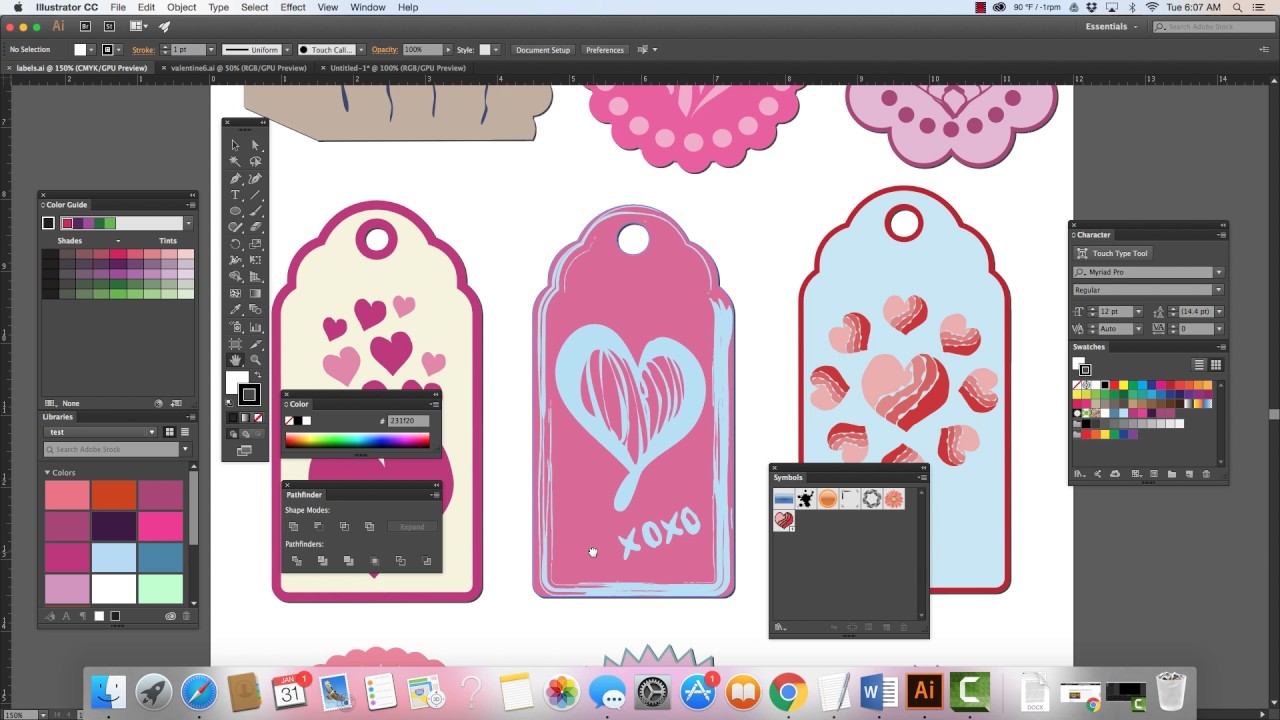Switch Swatches panel to thumbnail view
This screenshot has height=720, width=1280.
(x=1216, y=365)
